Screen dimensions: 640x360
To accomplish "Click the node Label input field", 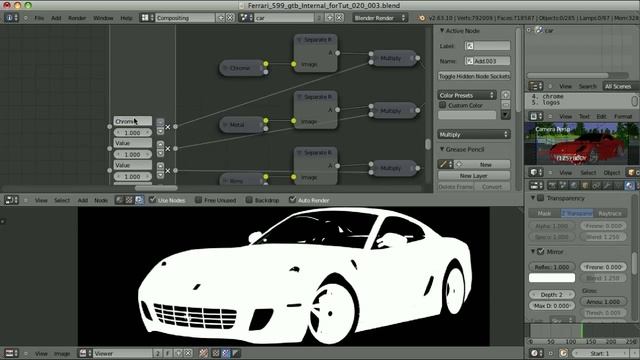I will tap(487, 46).
